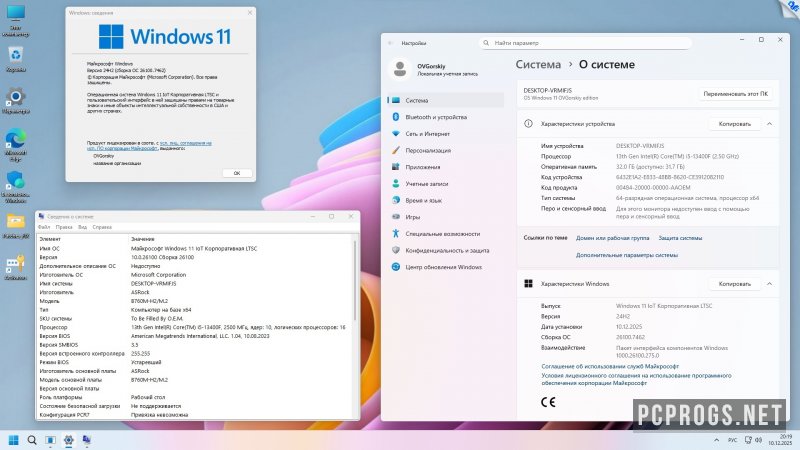This screenshot has height=450, width=800.
Task: Open the Правка menu in System Information
Action: (64, 227)
